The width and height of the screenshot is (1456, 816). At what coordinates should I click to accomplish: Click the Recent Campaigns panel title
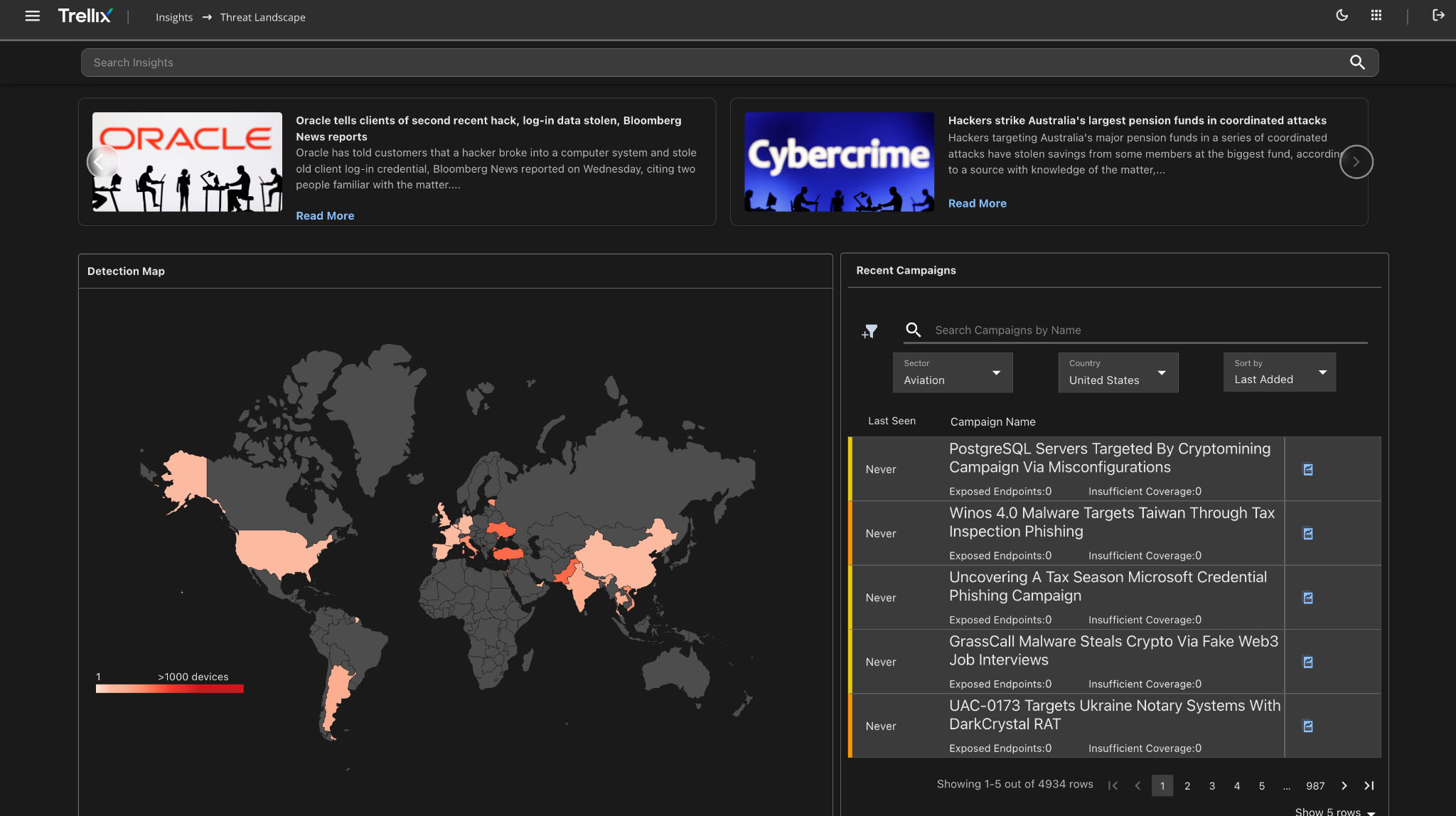[906, 270]
